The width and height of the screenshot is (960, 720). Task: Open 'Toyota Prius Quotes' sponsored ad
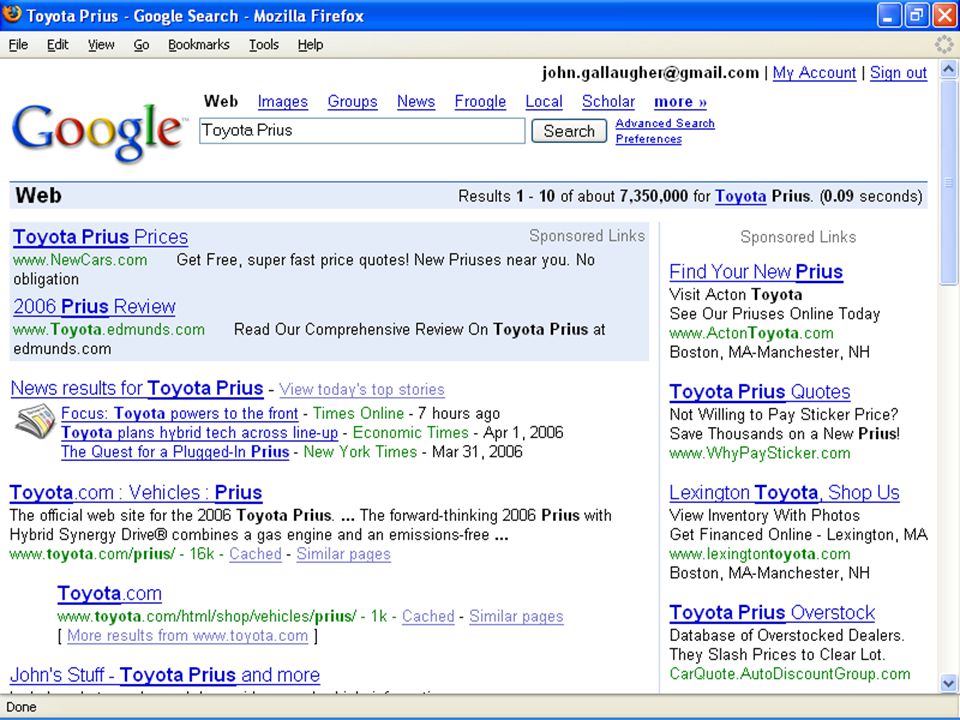point(760,391)
